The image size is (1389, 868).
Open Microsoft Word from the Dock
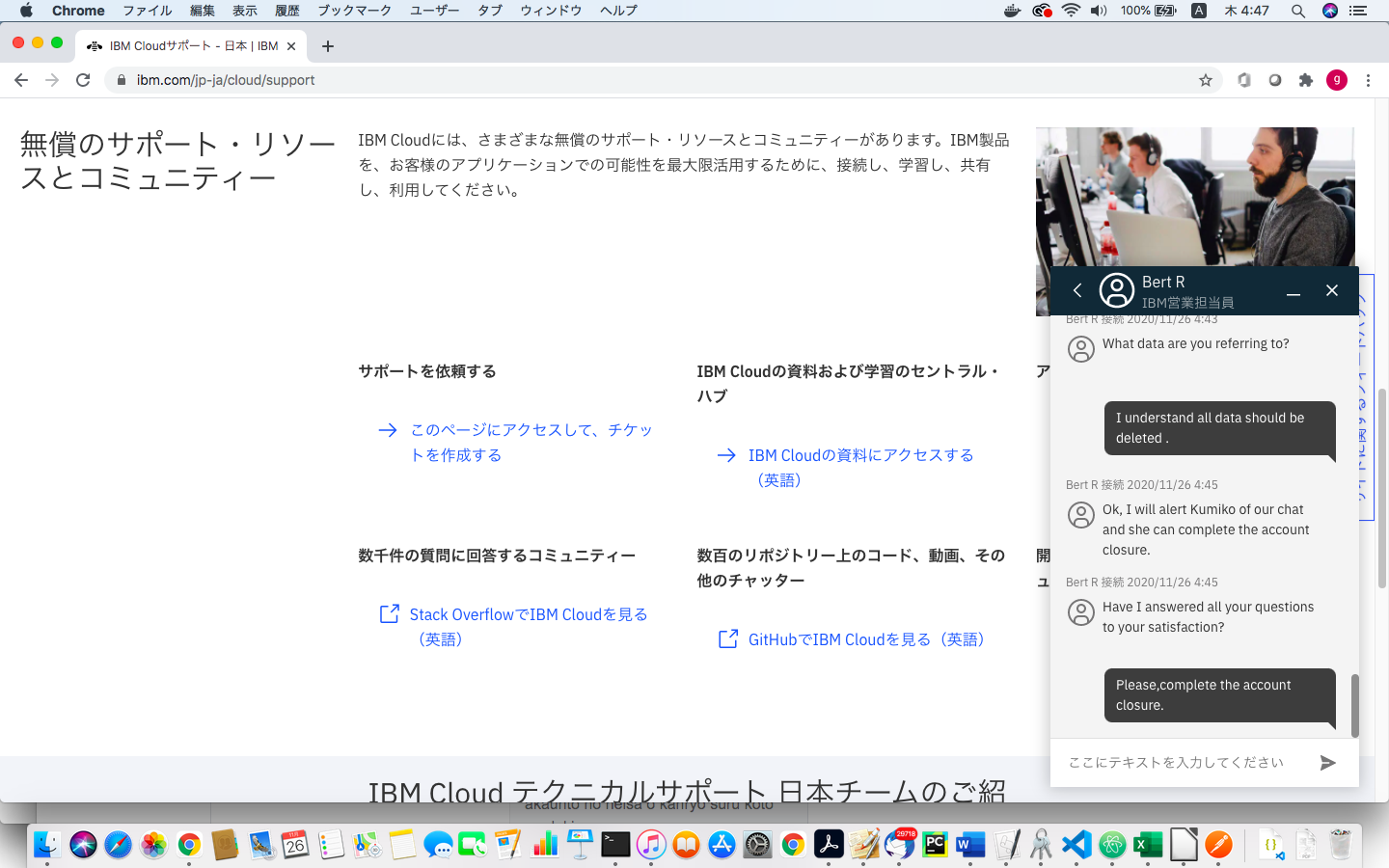click(x=969, y=844)
